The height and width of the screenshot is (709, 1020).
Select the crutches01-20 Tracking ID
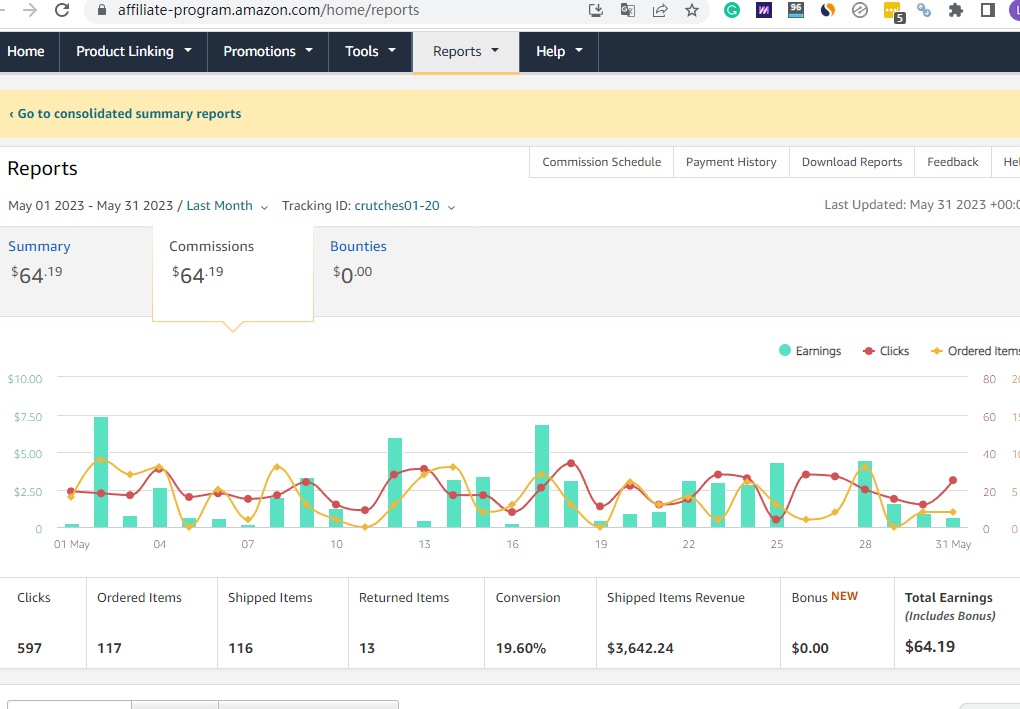(397, 206)
